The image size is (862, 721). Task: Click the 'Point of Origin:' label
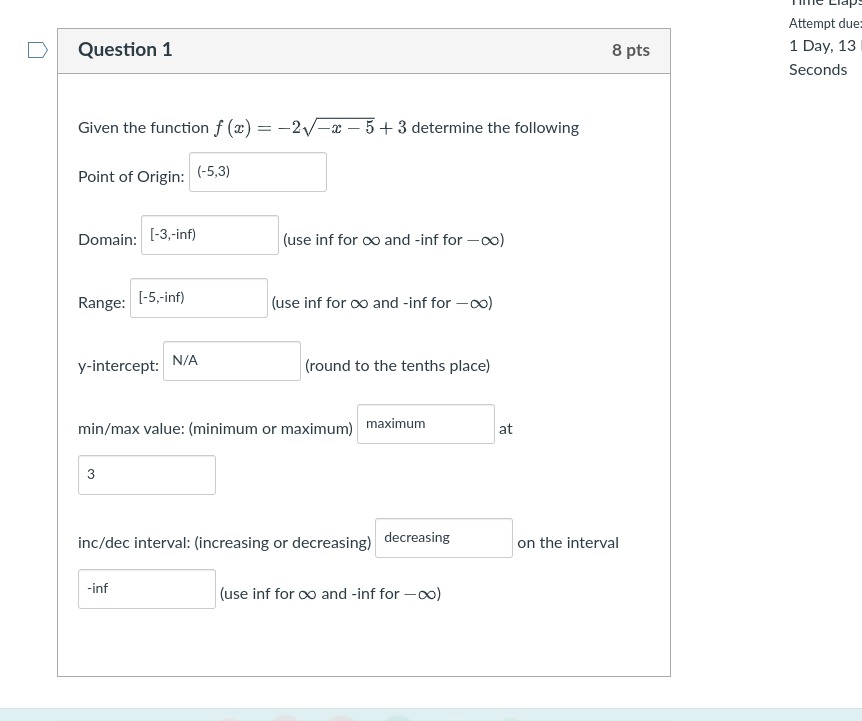(131, 176)
